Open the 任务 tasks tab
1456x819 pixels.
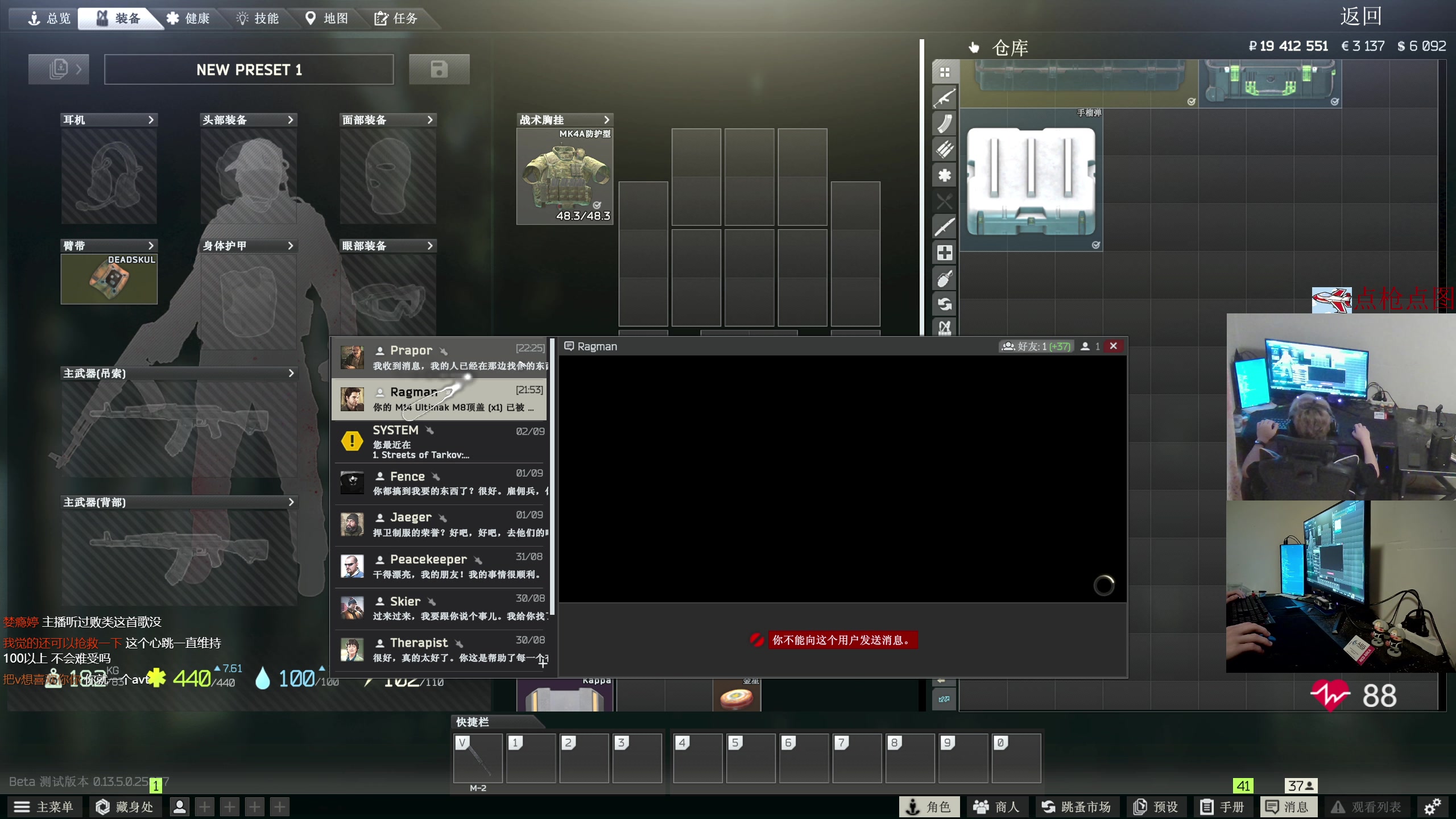pos(396,18)
